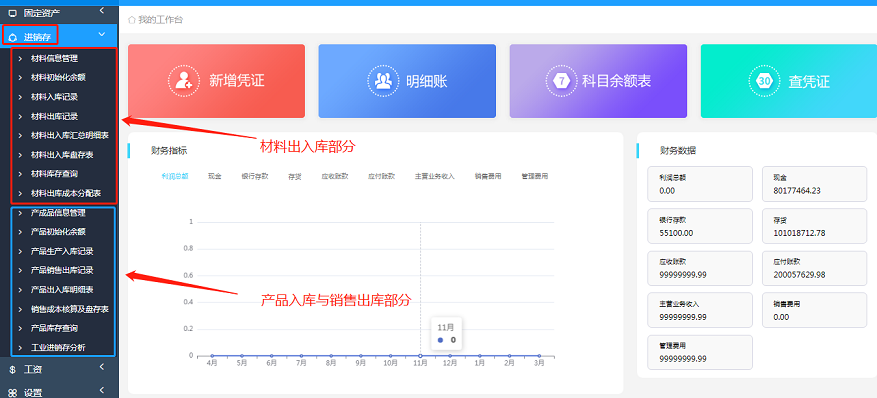The image size is (877, 398).
Task: Click the 11月 data point on chart
Action: tap(420, 356)
